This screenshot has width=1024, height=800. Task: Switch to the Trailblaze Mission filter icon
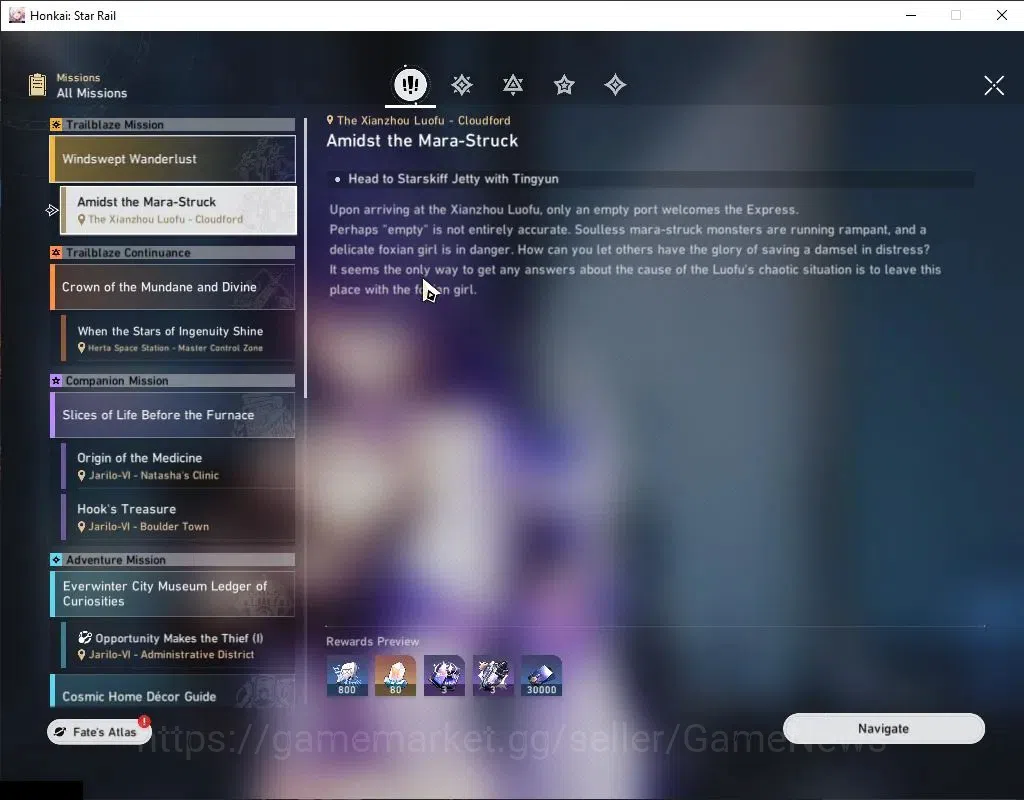point(462,85)
